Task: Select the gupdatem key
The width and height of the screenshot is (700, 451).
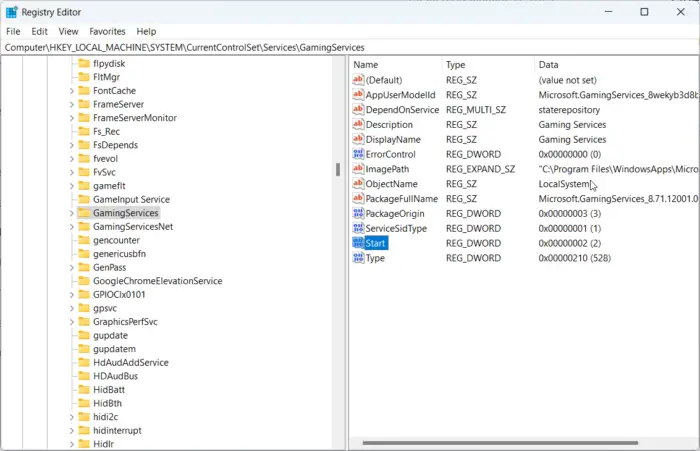Action: tap(114, 349)
